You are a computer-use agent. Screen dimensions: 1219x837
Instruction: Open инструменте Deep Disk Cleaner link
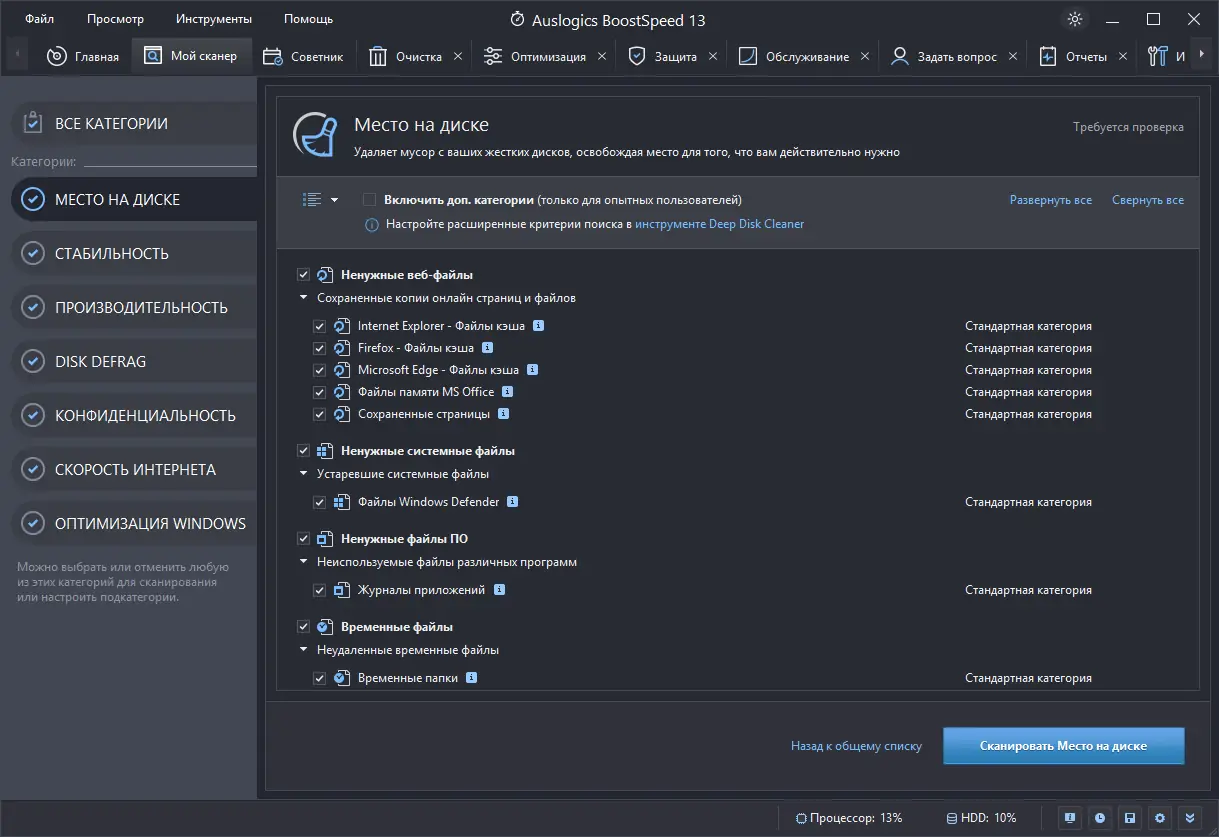click(x=719, y=225)
